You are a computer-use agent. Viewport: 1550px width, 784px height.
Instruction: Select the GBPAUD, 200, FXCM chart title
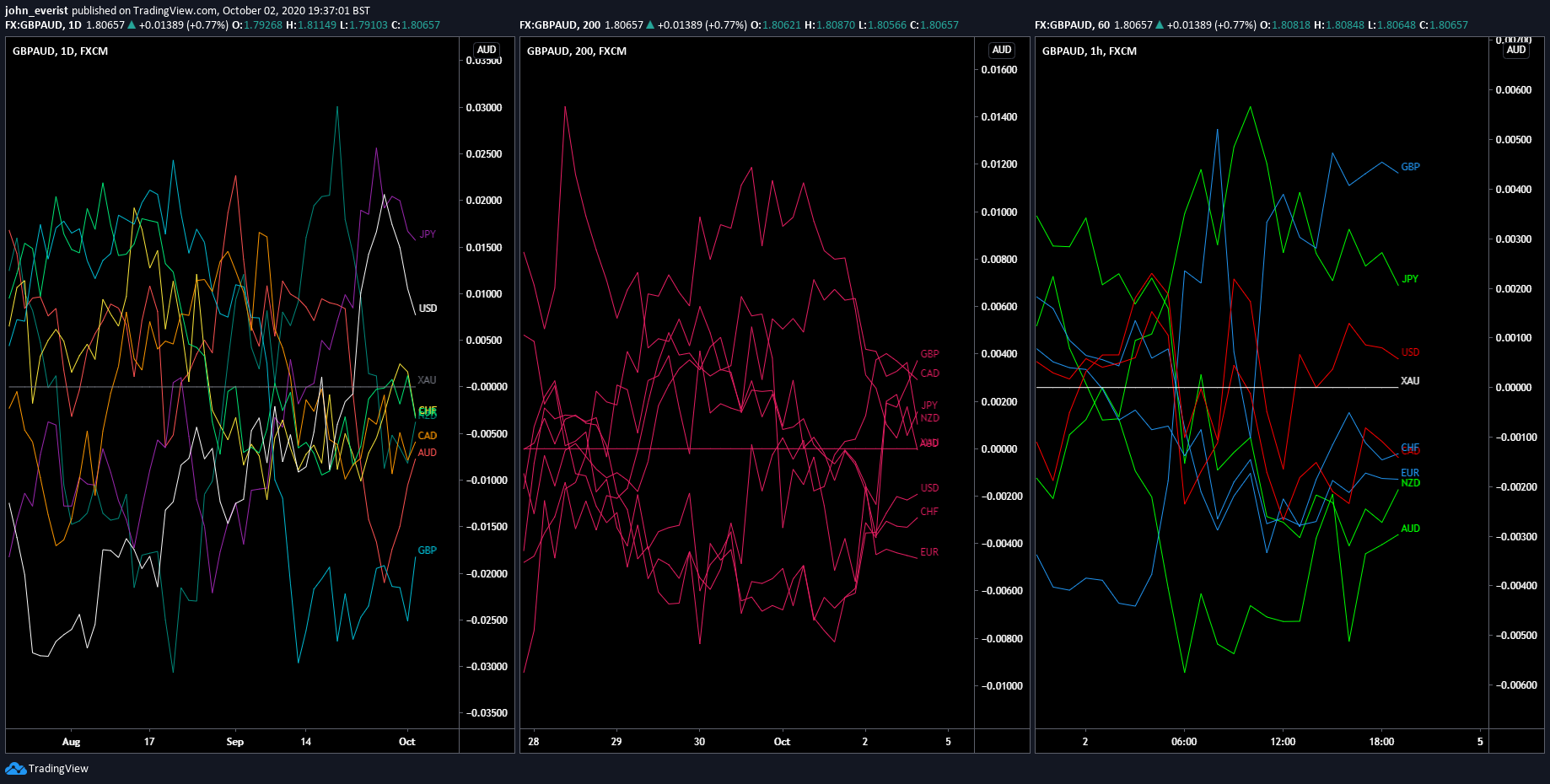point(576,51)
